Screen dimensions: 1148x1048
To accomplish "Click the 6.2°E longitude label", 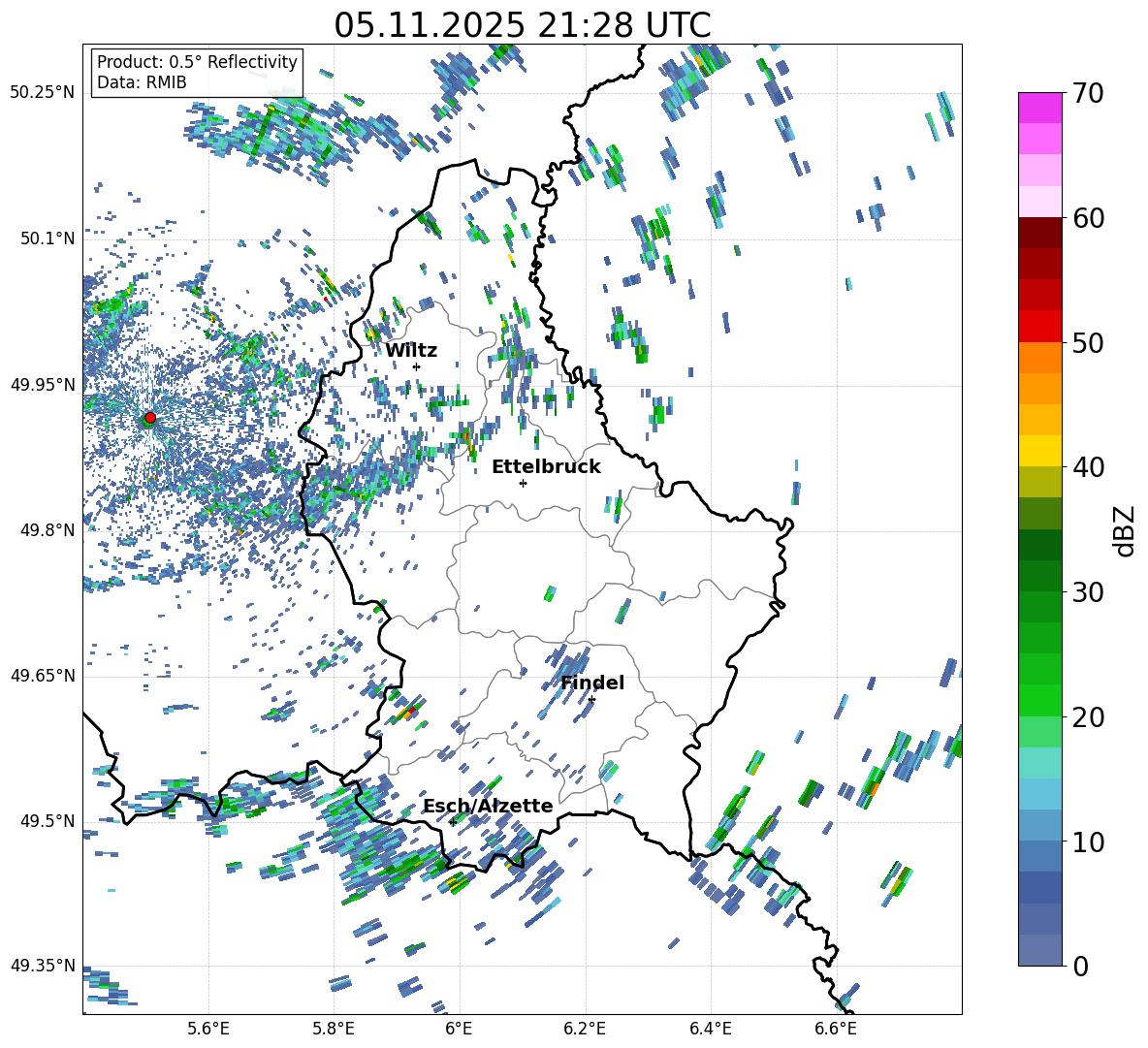I will (585, 1029).
